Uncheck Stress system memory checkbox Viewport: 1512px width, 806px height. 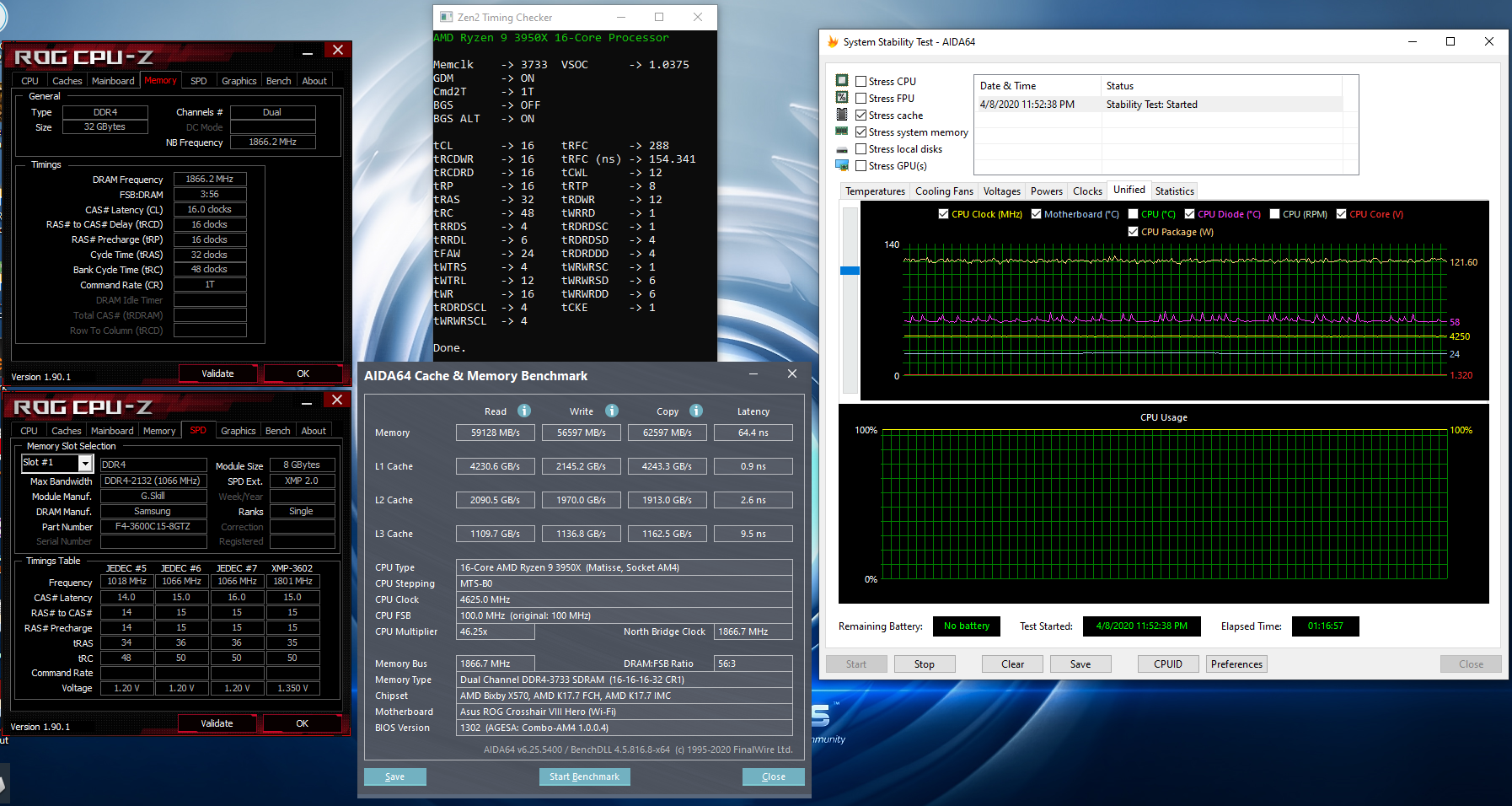[861, 132]
